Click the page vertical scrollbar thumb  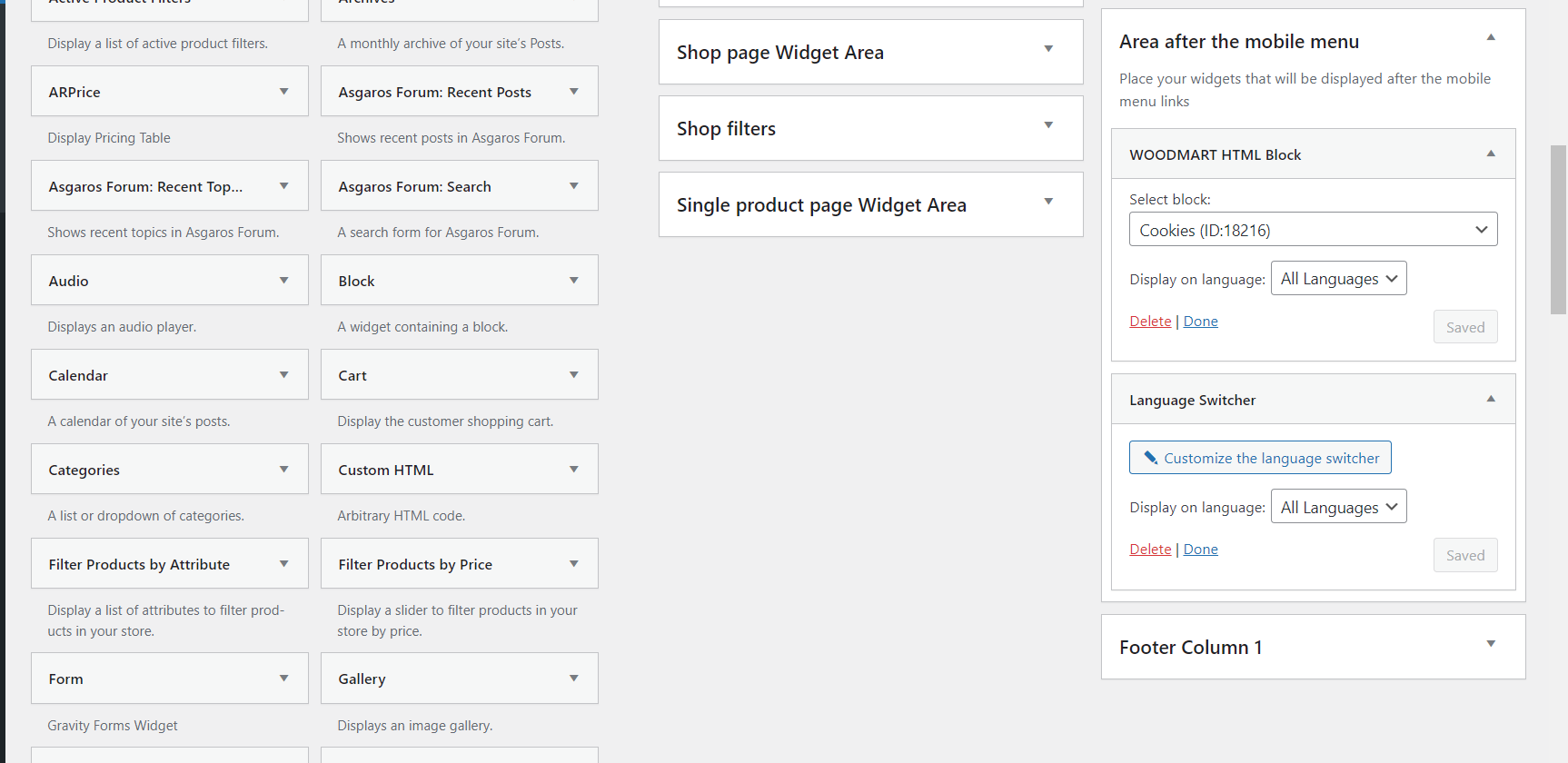point(1558,229)
